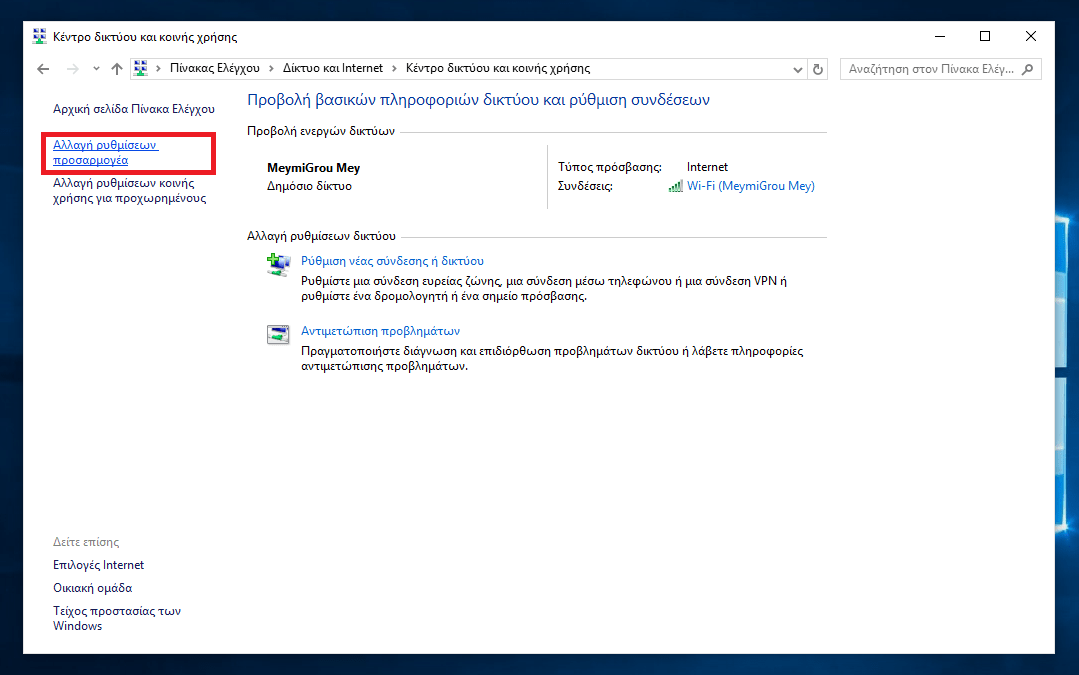Click the Back arrow navigation button
1079x675 pixels.
42,69
